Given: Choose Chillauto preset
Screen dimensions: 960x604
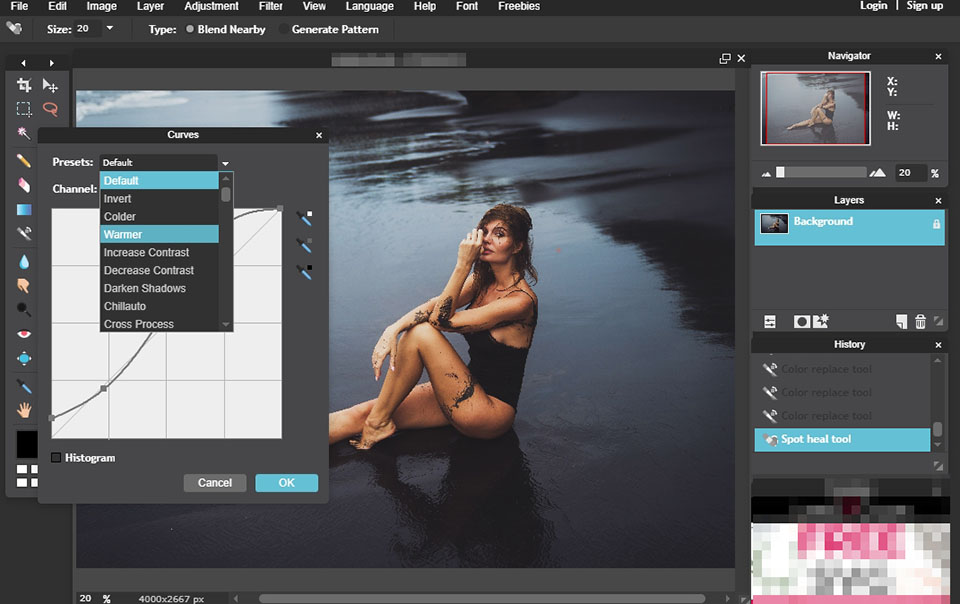Looking at the screenshot, I should (159, 306).
